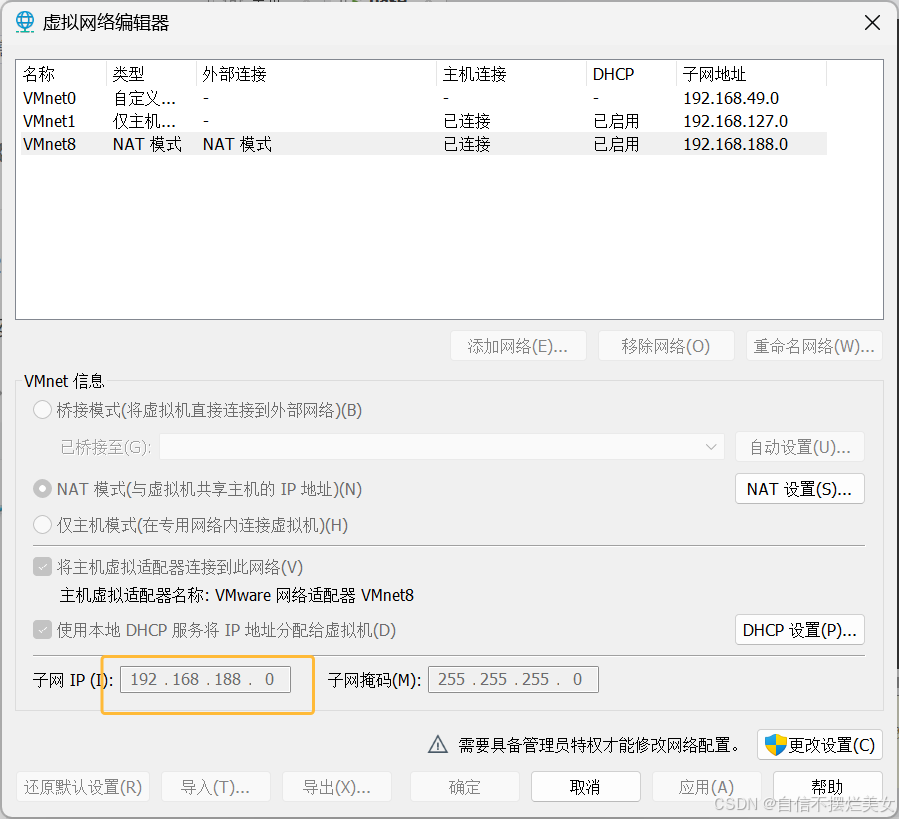Click VMnet1's 已连接 host connection cell
The width and height of the screenshot is (899, 819).
467,121
